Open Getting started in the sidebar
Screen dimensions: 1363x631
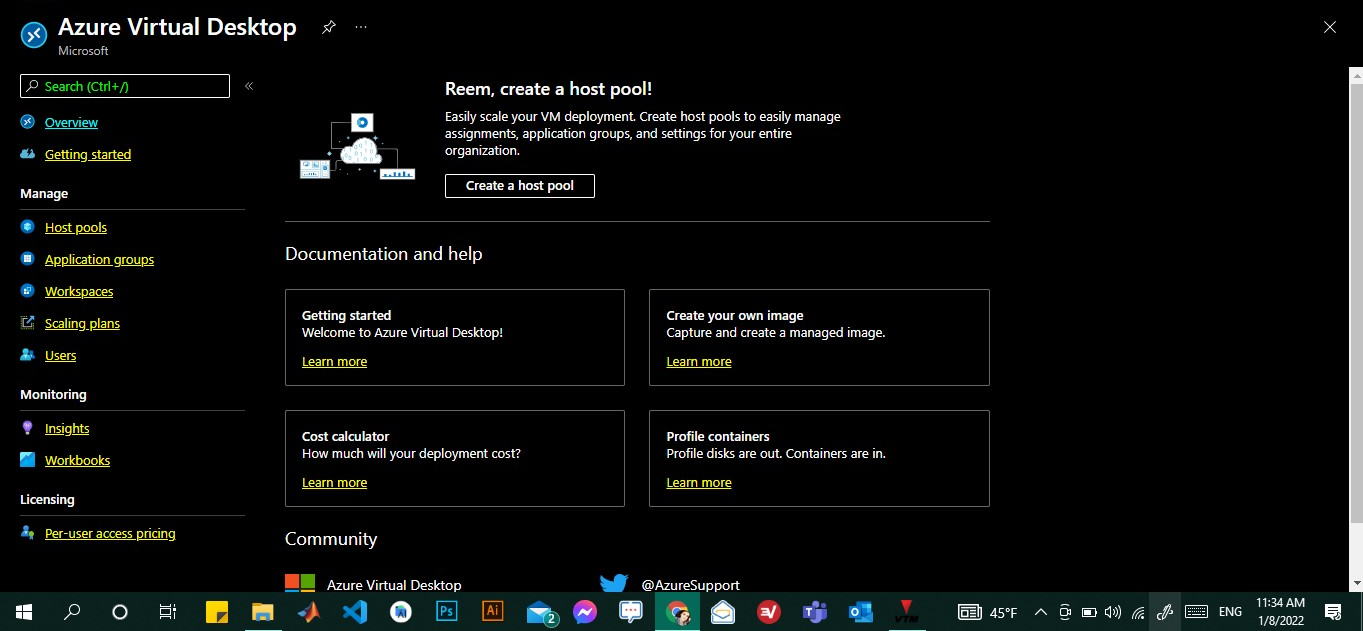click(88, 154)
